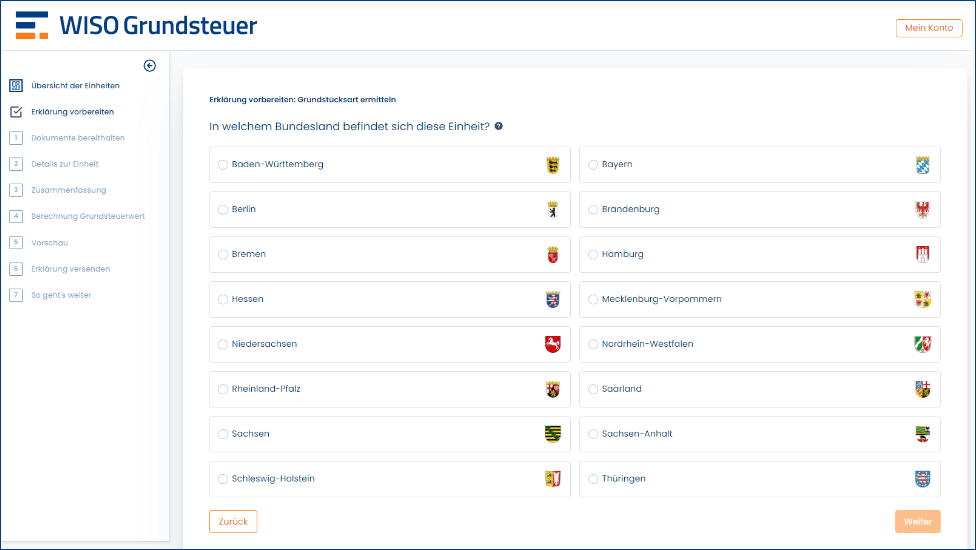Choose Saarland radio option
The height and width of the screenshot is (550, 976).
[593, 389]
